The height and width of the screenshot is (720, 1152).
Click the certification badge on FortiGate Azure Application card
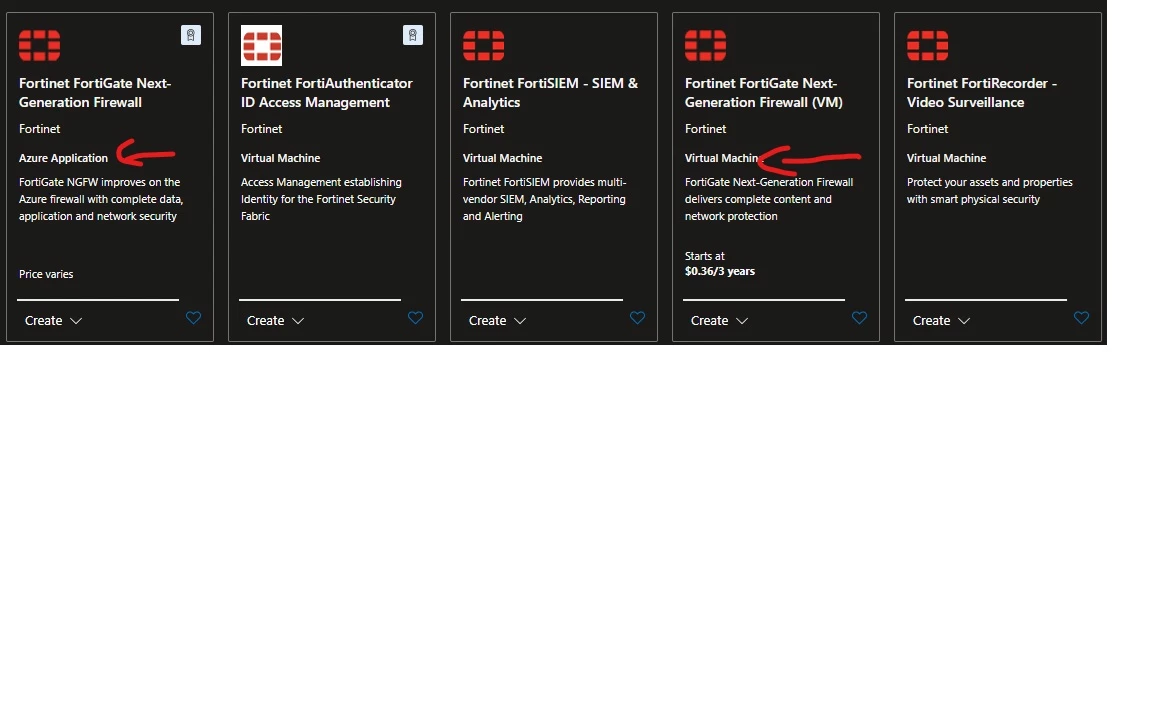coord(191,35)
